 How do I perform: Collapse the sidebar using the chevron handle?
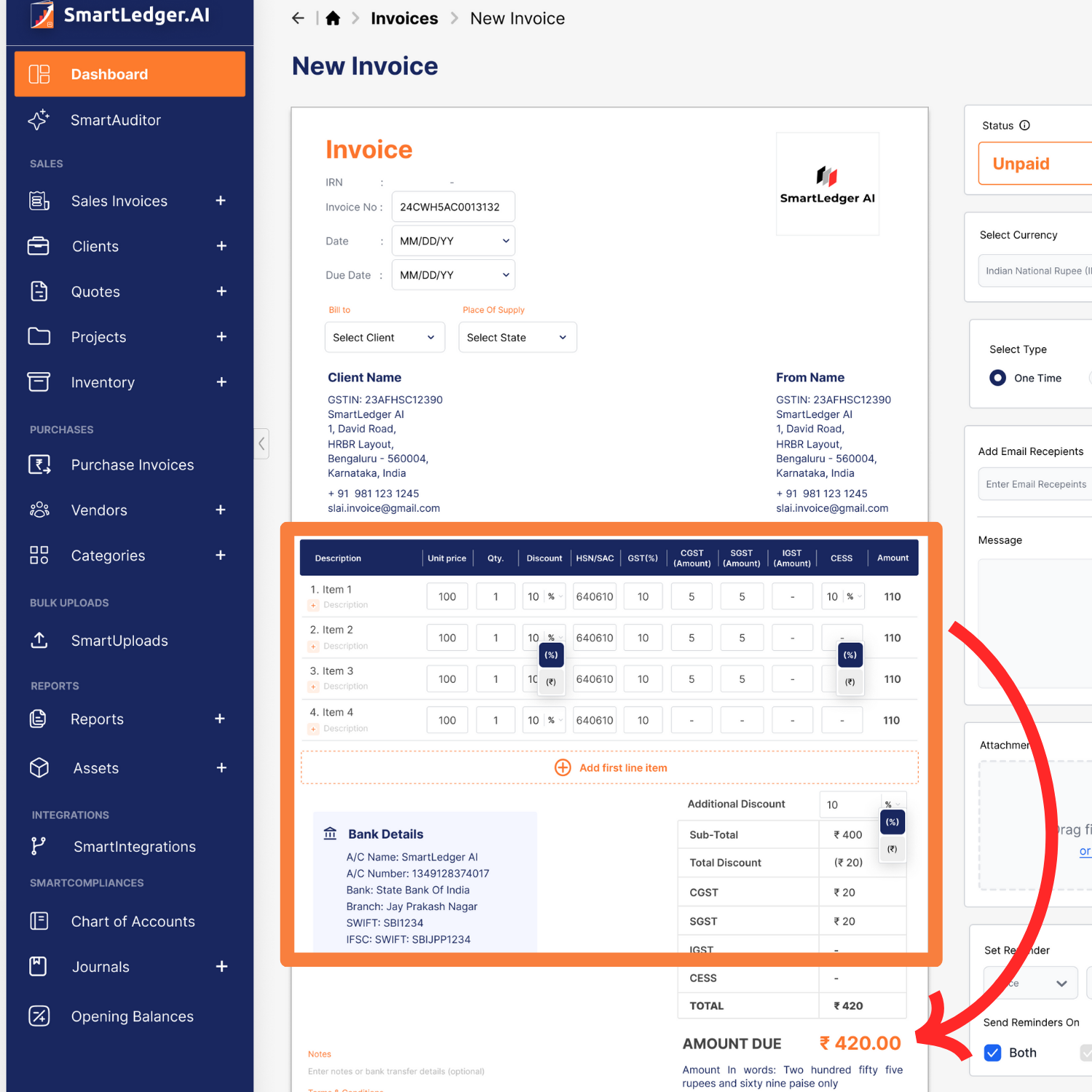coord(261,443)
